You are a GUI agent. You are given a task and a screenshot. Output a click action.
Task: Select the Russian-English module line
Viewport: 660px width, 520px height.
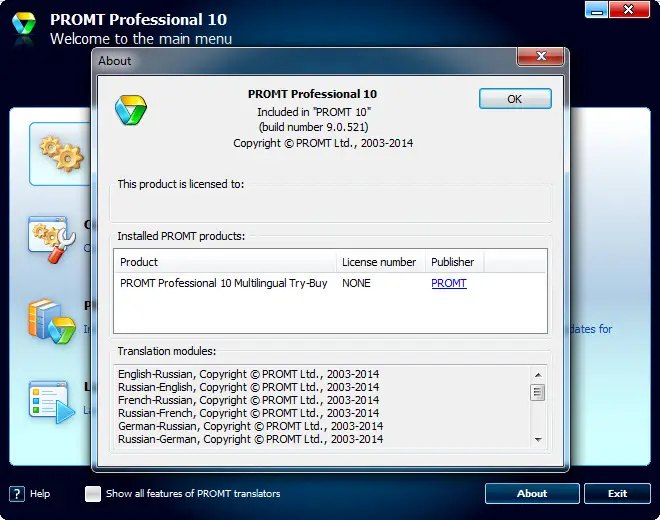[248, 387]
